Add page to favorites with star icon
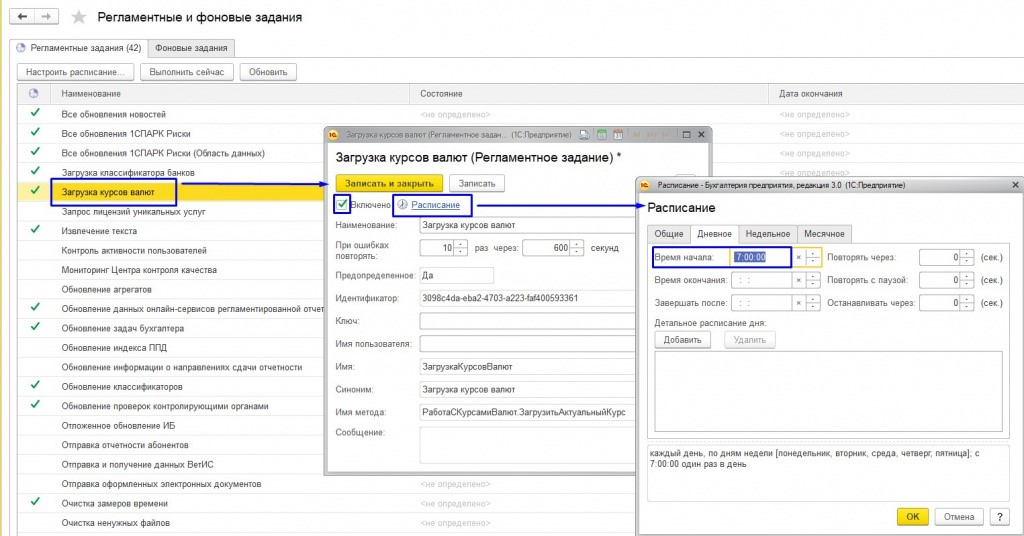 [79, 18]
